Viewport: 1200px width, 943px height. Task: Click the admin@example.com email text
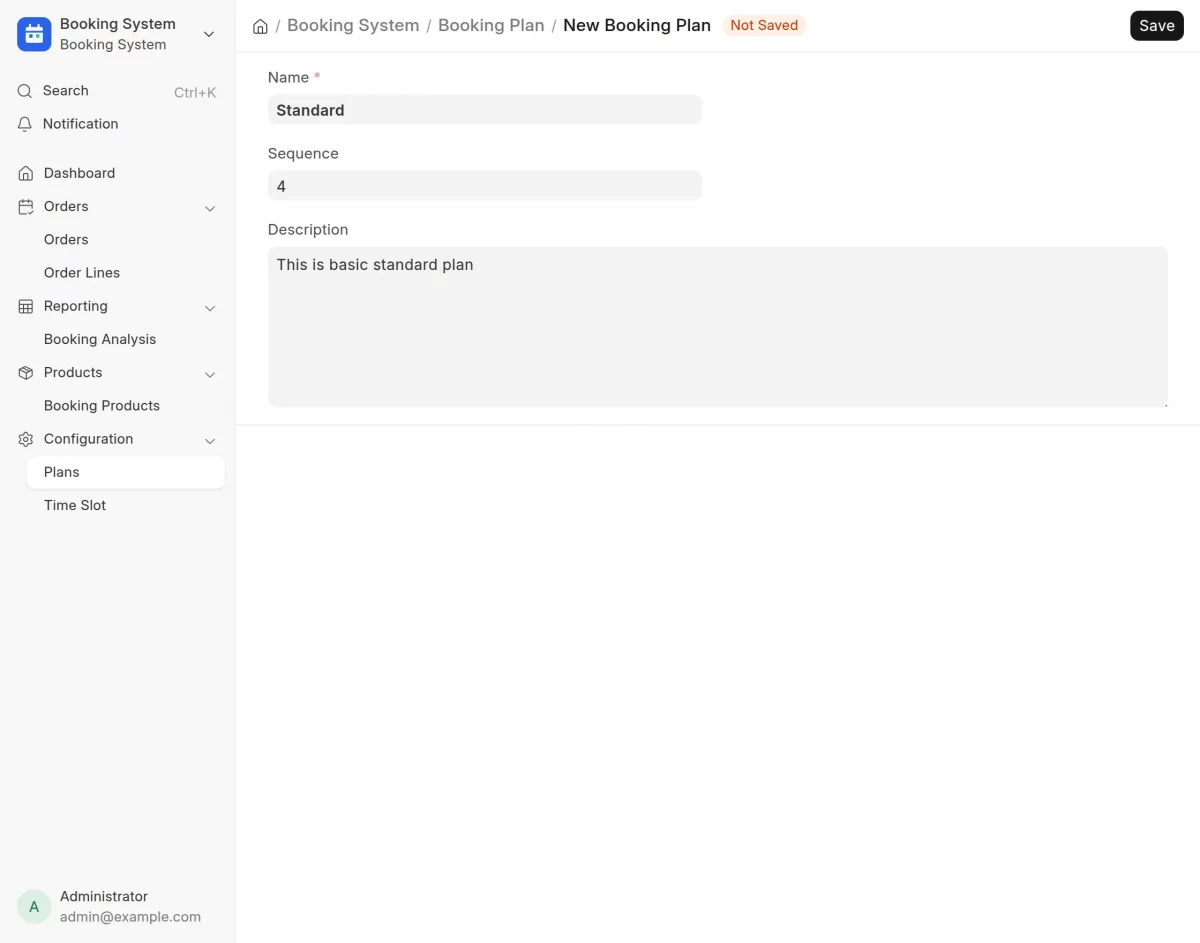(x=130, y=917)
